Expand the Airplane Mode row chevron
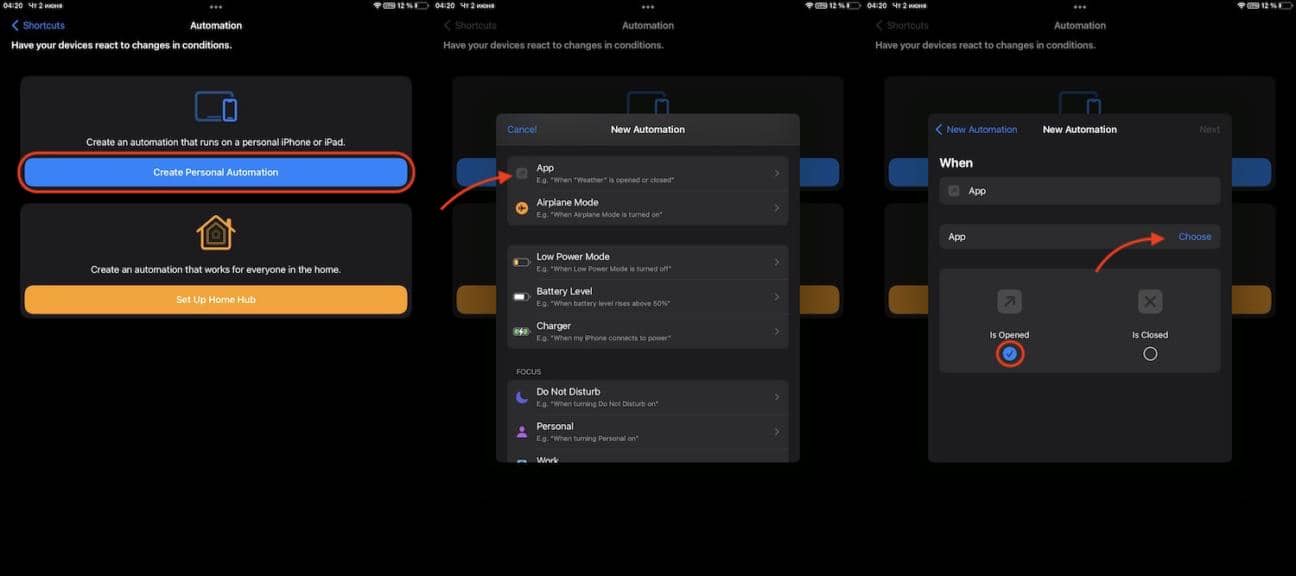The width and height of the screenshot is (1296, 576). coord(777,208)
